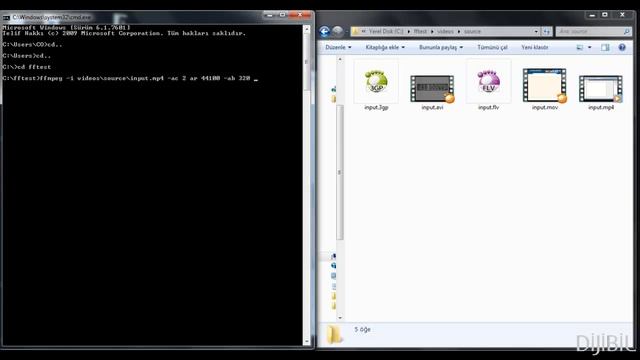This screenshot has height=360, width=640.
Task: Click the search magnifier icon
Action: 627,31
